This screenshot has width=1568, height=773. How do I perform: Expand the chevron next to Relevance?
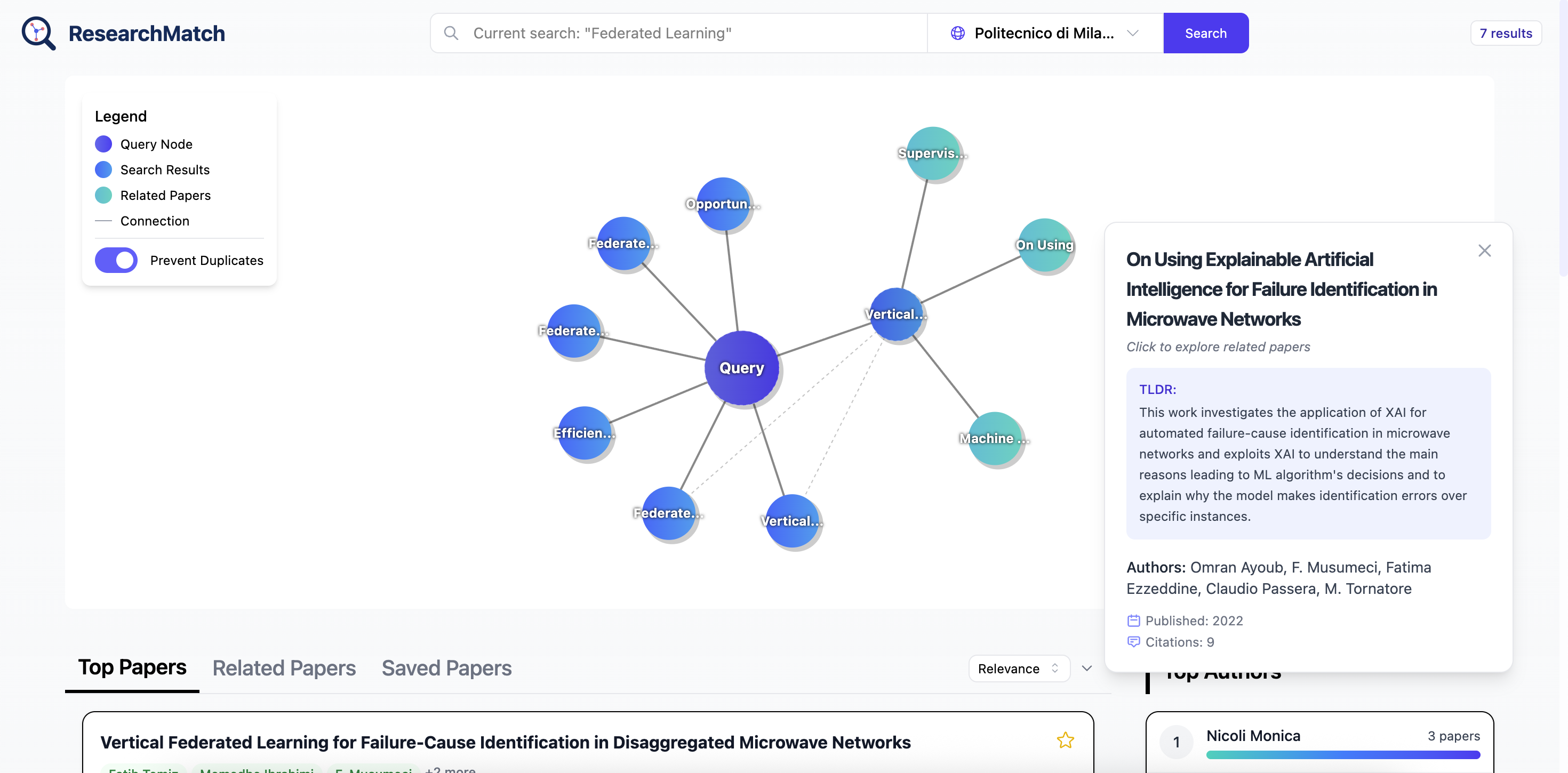1086,669
